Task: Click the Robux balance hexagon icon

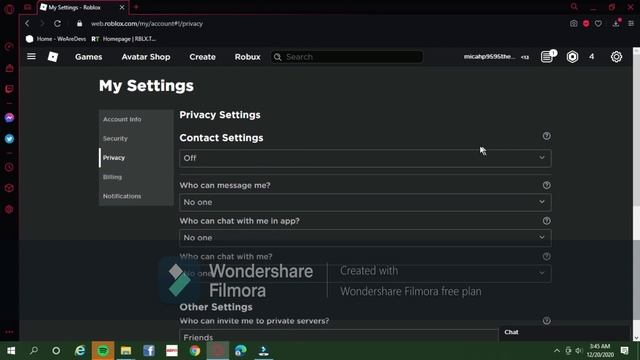Action: (572, 56)
